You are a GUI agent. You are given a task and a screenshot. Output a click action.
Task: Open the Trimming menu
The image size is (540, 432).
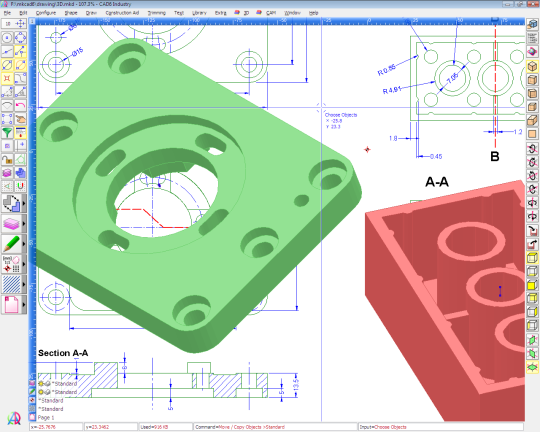tap(157, 13)
